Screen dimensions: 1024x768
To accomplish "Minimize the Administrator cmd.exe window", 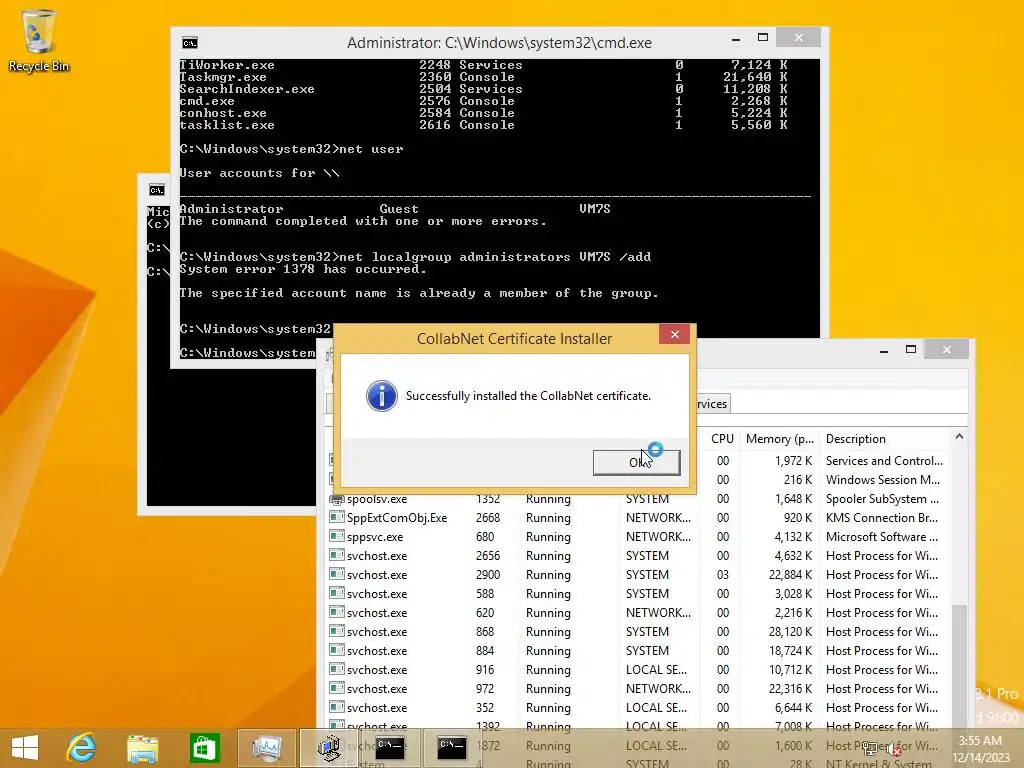I will click(736, 39).
